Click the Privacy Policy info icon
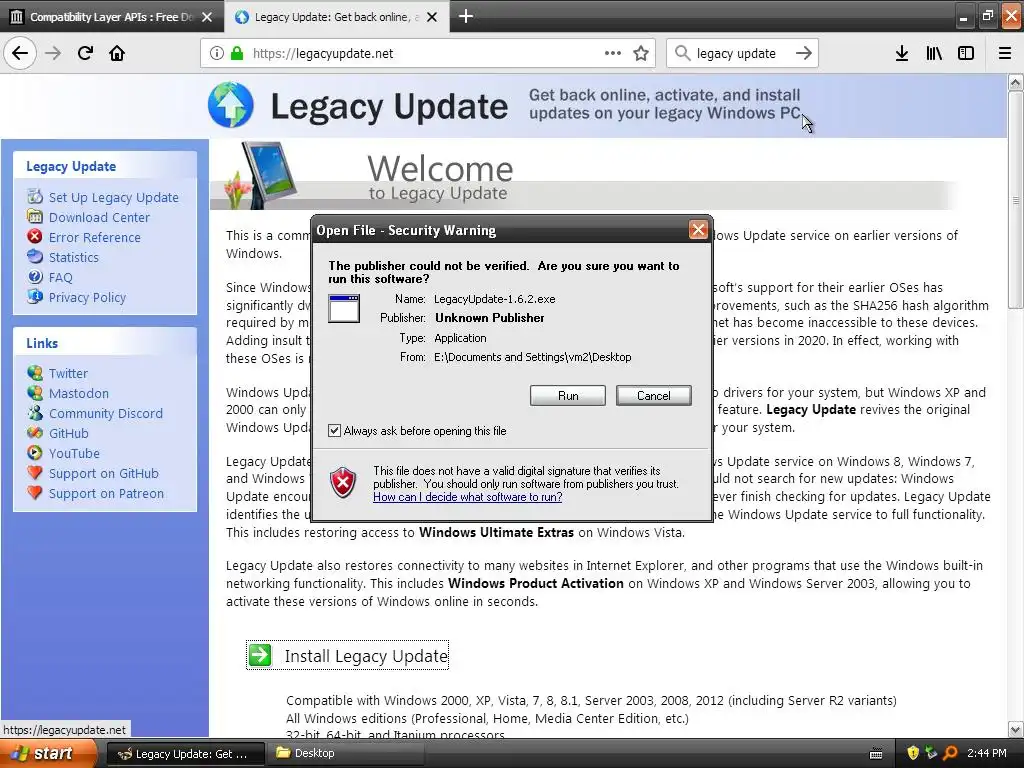1024x768 pixels. tap(35, 296)
